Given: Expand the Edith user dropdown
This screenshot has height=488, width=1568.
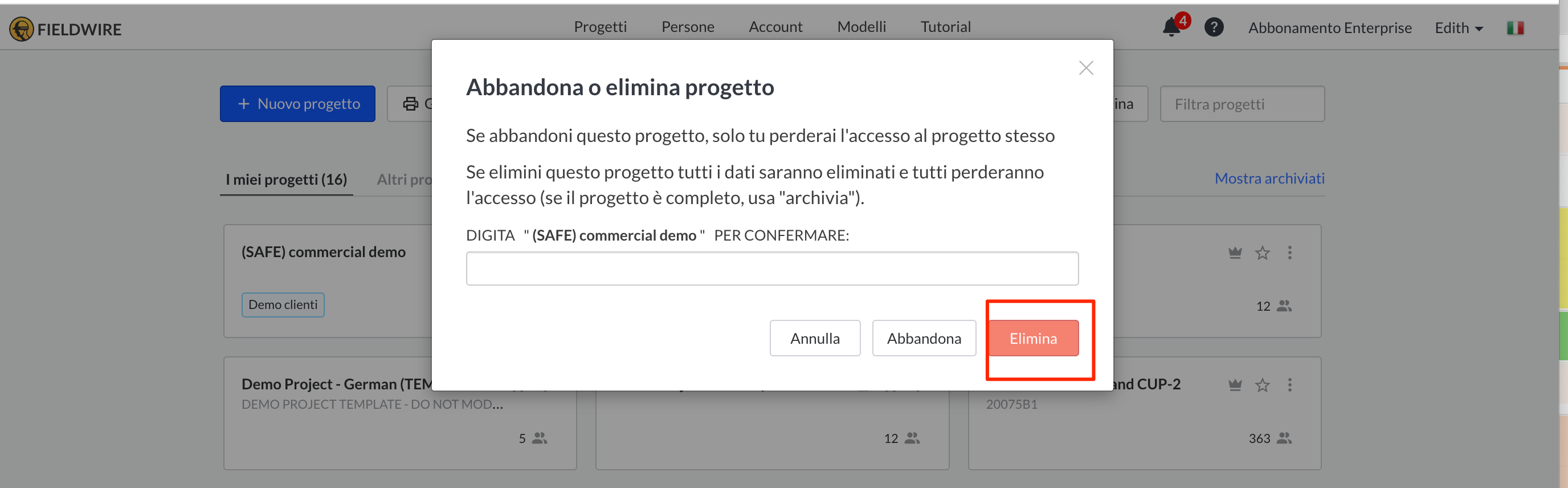Looking at the screenshot, I should [1459, 28].
